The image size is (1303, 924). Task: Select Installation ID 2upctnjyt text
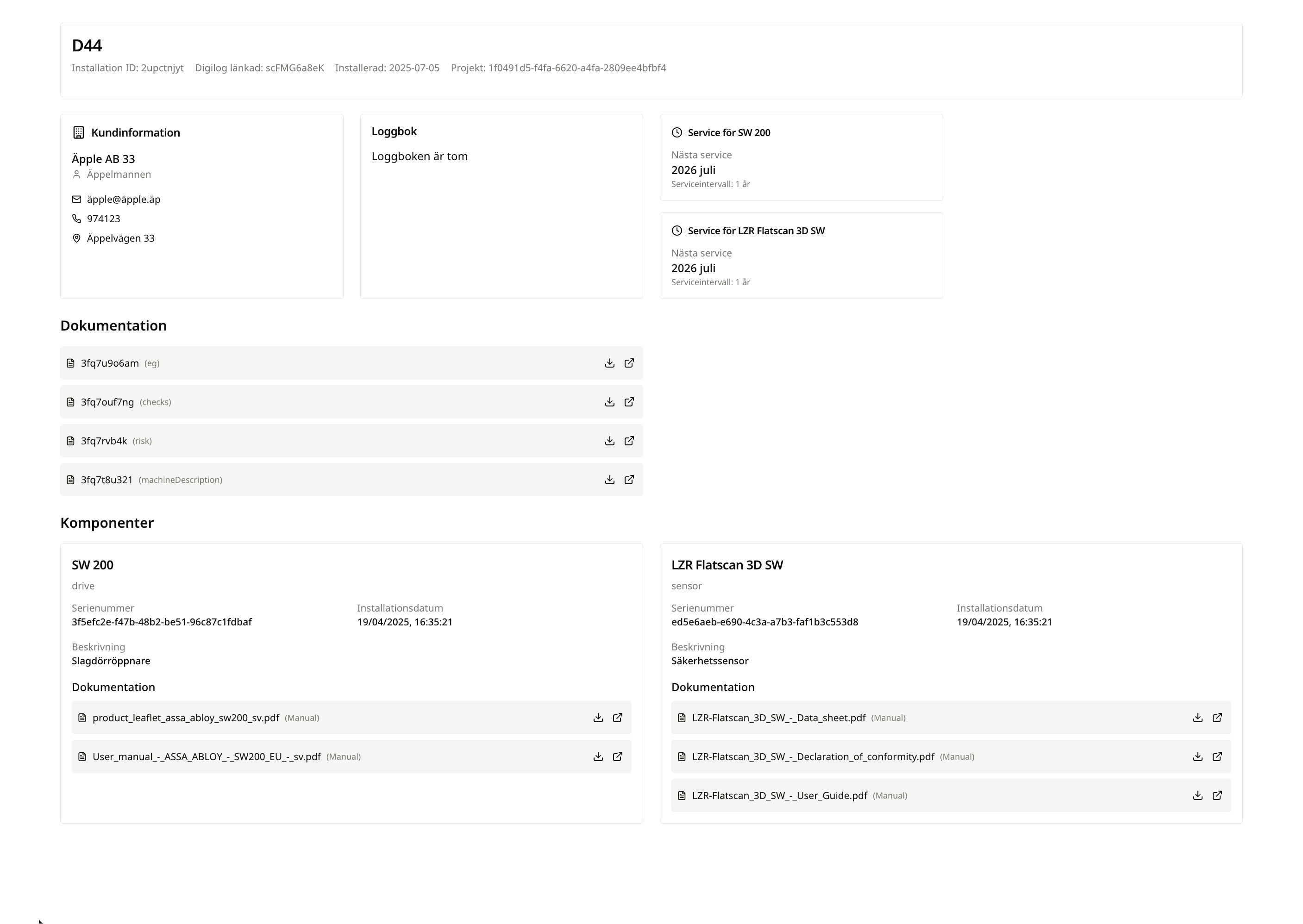pos(127,68)
